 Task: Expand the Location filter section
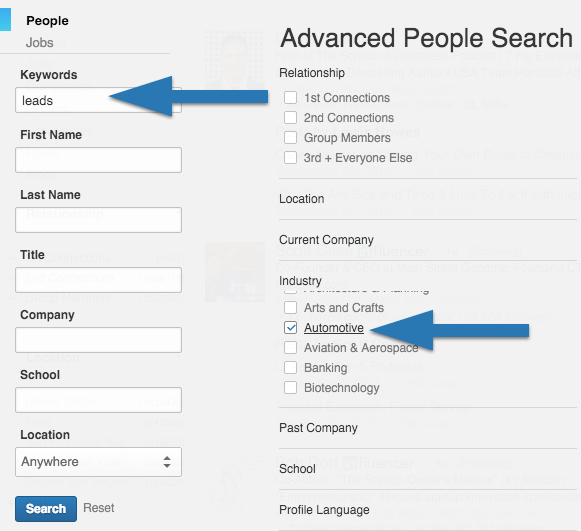[302, 199]
